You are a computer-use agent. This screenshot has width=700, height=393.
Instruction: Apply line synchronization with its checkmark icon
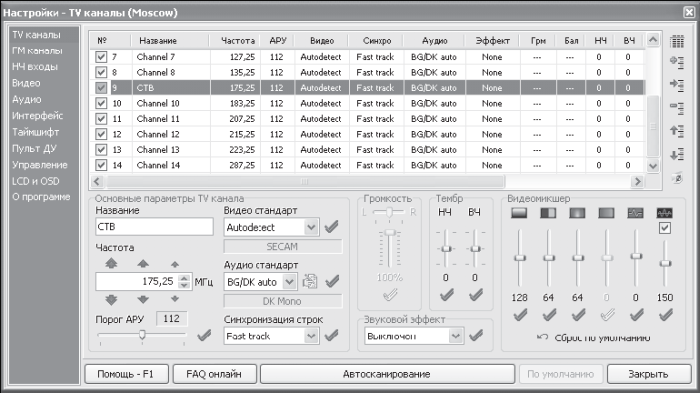coord(331,335)
